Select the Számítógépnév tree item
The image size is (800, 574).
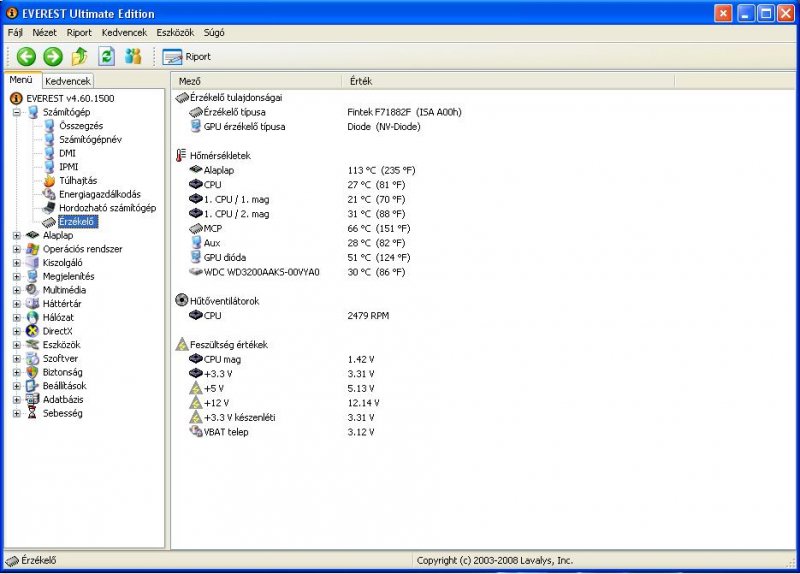pyautogui.click(x=90, y=140)
